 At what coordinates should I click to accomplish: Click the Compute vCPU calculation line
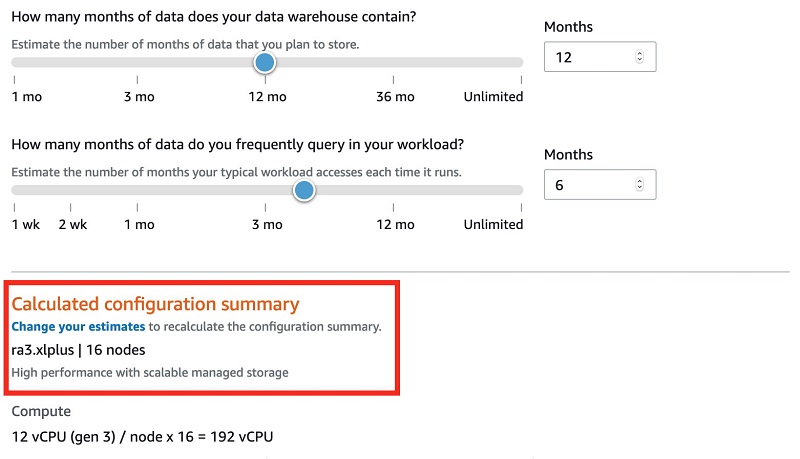tap(142, 437)
